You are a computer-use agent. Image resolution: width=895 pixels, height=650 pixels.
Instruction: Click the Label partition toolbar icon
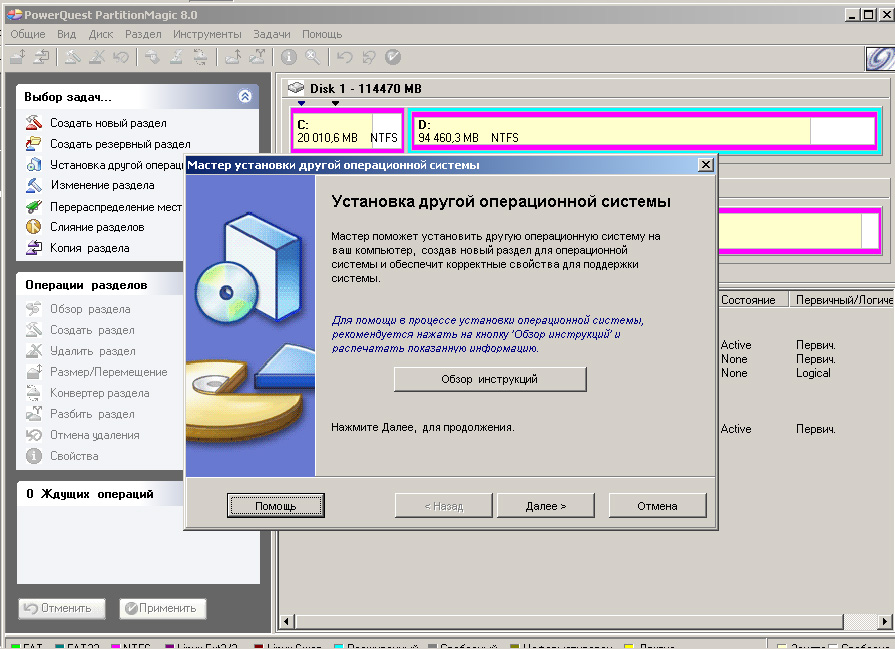click(x=152, y=56)
